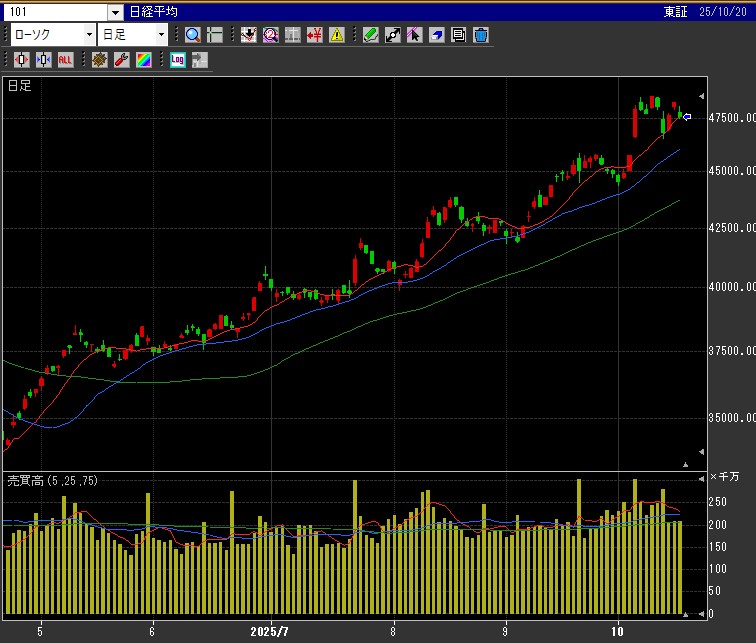Toggle the arrow pointer selection tool

414,35
